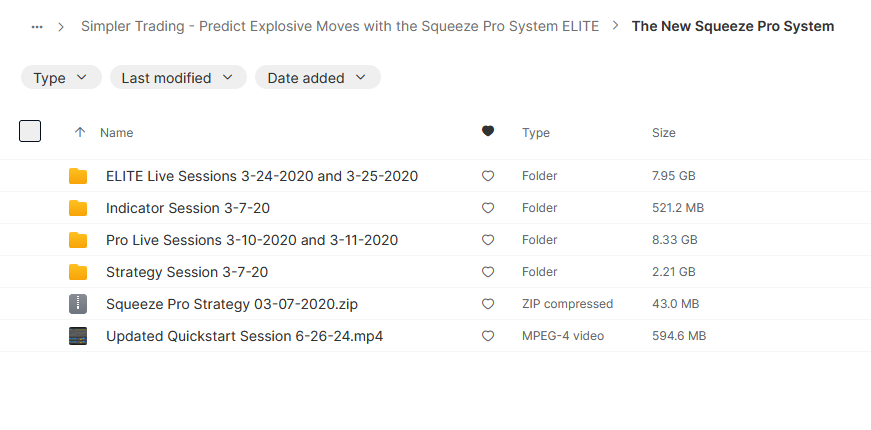The image size is (871, 430).
Task: Open Updated Quickstart Session 6-26-24.mp4
Action: tap(244, 337)
